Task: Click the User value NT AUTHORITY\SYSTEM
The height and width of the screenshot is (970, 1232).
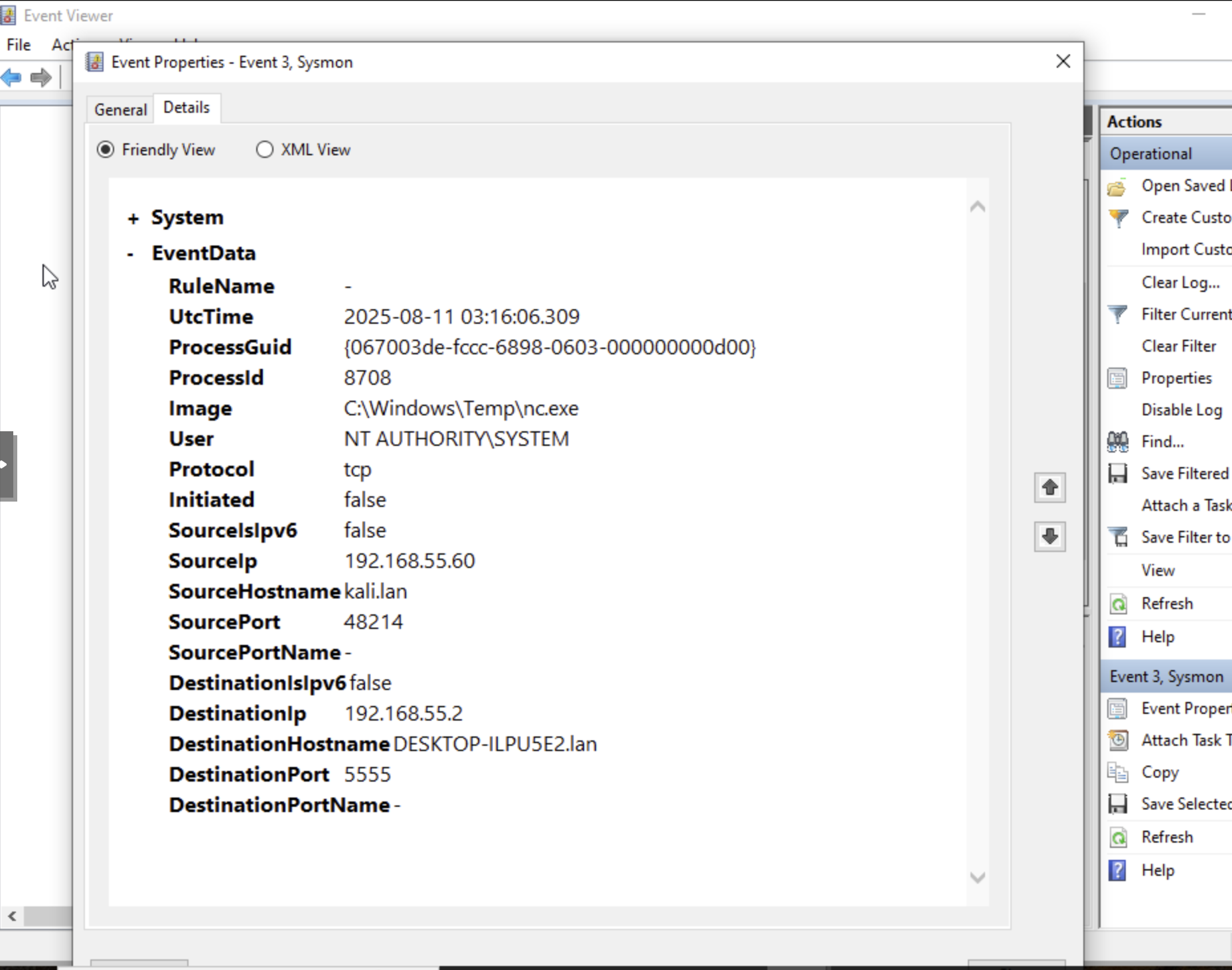Action: 457,439
